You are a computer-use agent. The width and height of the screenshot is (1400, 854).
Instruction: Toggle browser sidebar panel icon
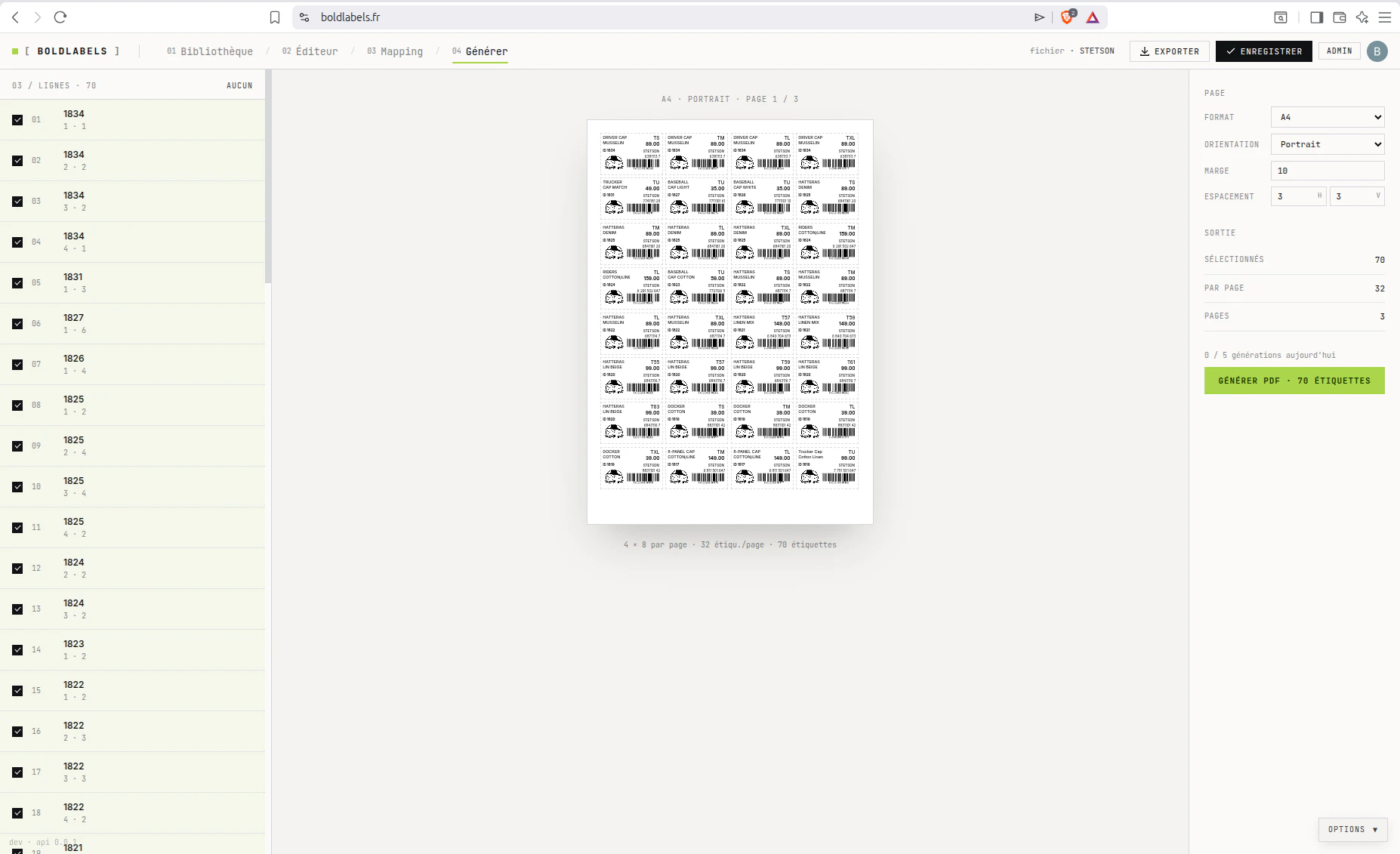(x=1317, y=17)
